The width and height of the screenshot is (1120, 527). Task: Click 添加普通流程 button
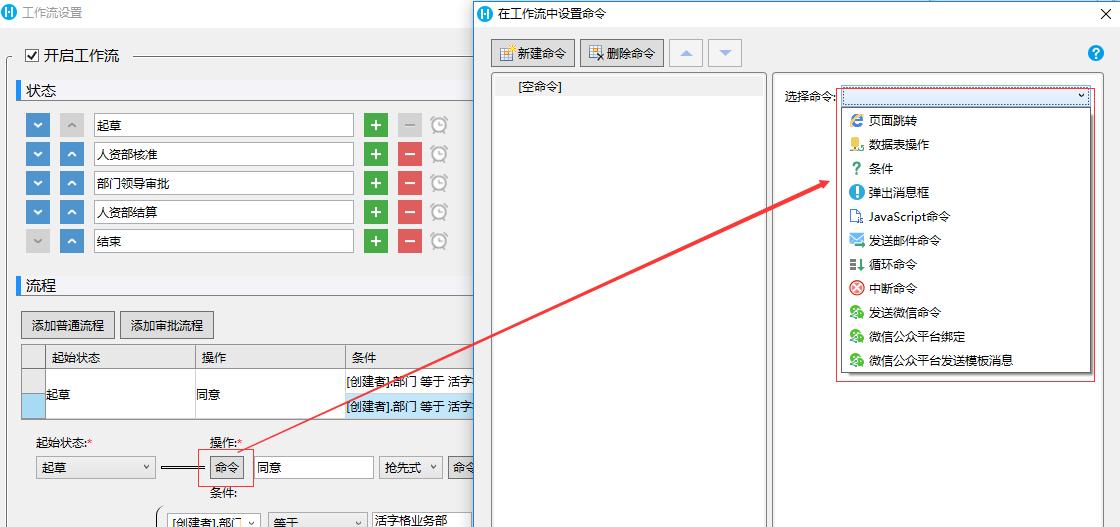click(68, 325)
